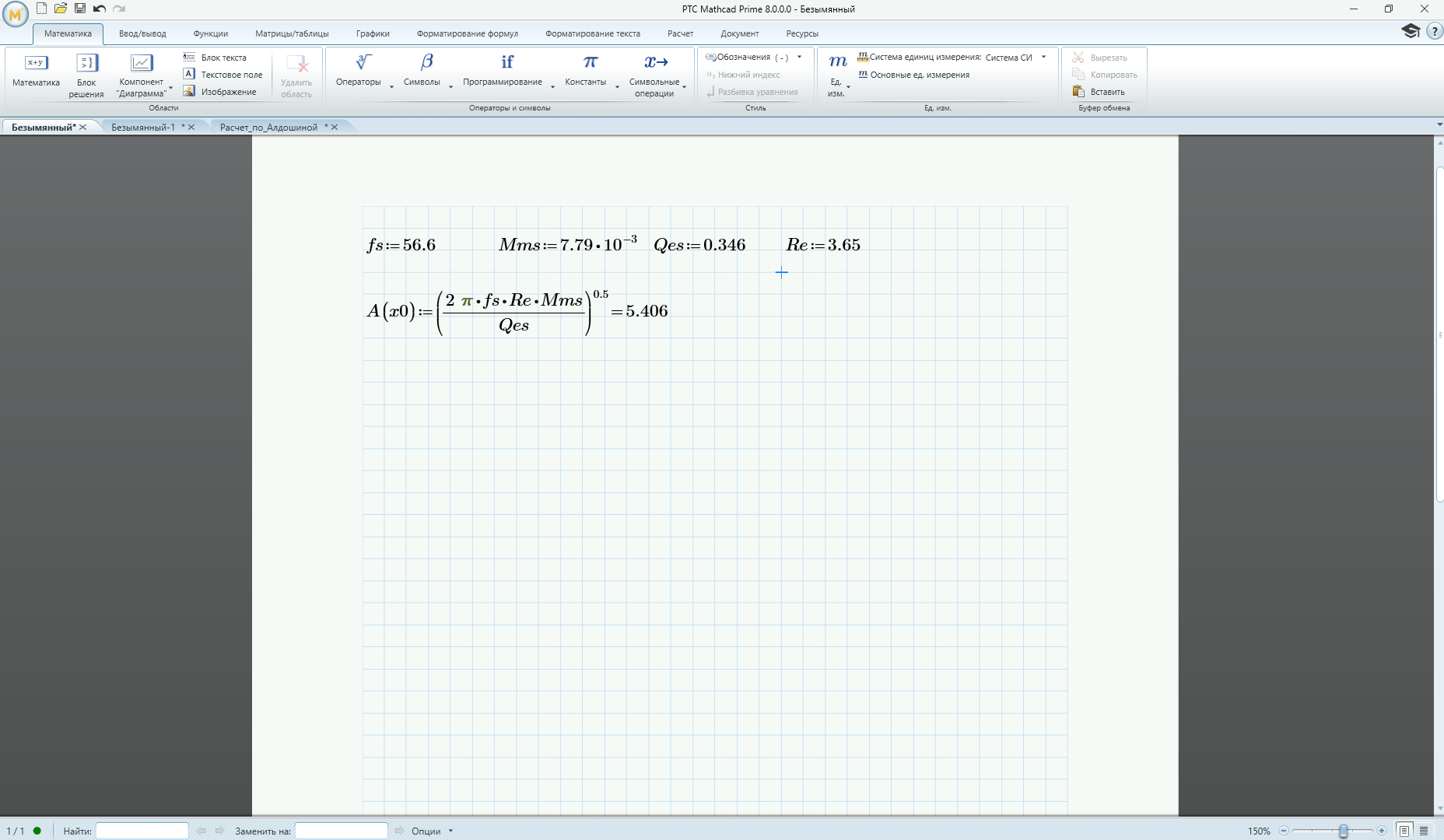Select the fs:=56.6 math region
Viewport: 1444px width, 840px height.
click(401, 245)
